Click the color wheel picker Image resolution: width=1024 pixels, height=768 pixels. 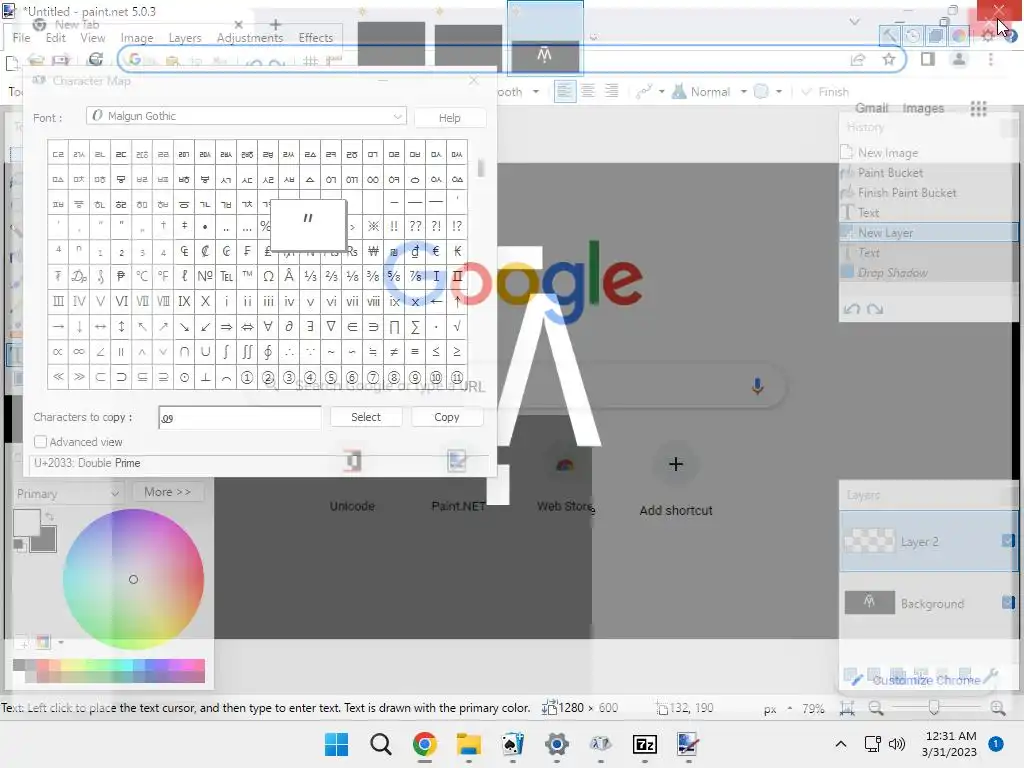coord(133,579)
